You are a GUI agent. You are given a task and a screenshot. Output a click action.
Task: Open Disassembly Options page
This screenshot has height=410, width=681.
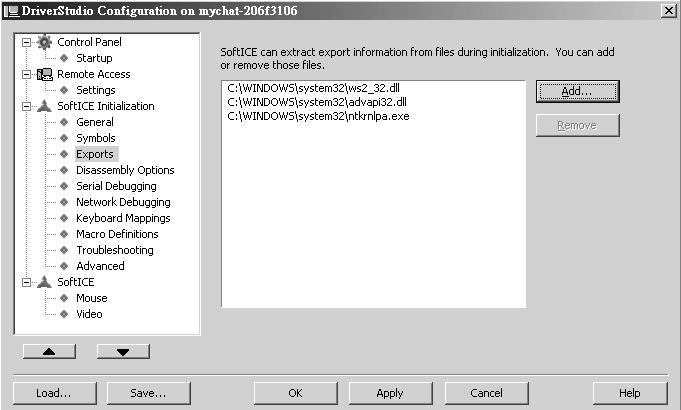[x=125, y=170]
